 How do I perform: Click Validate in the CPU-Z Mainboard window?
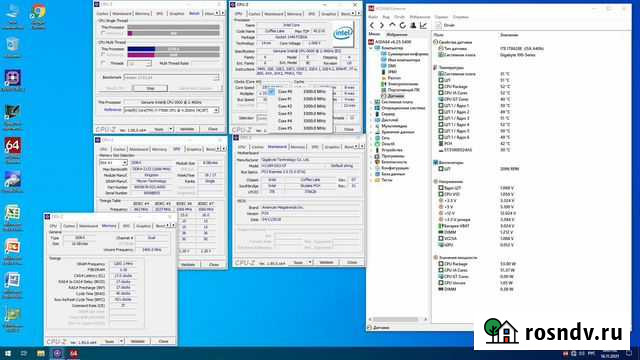tap(326, 262)
